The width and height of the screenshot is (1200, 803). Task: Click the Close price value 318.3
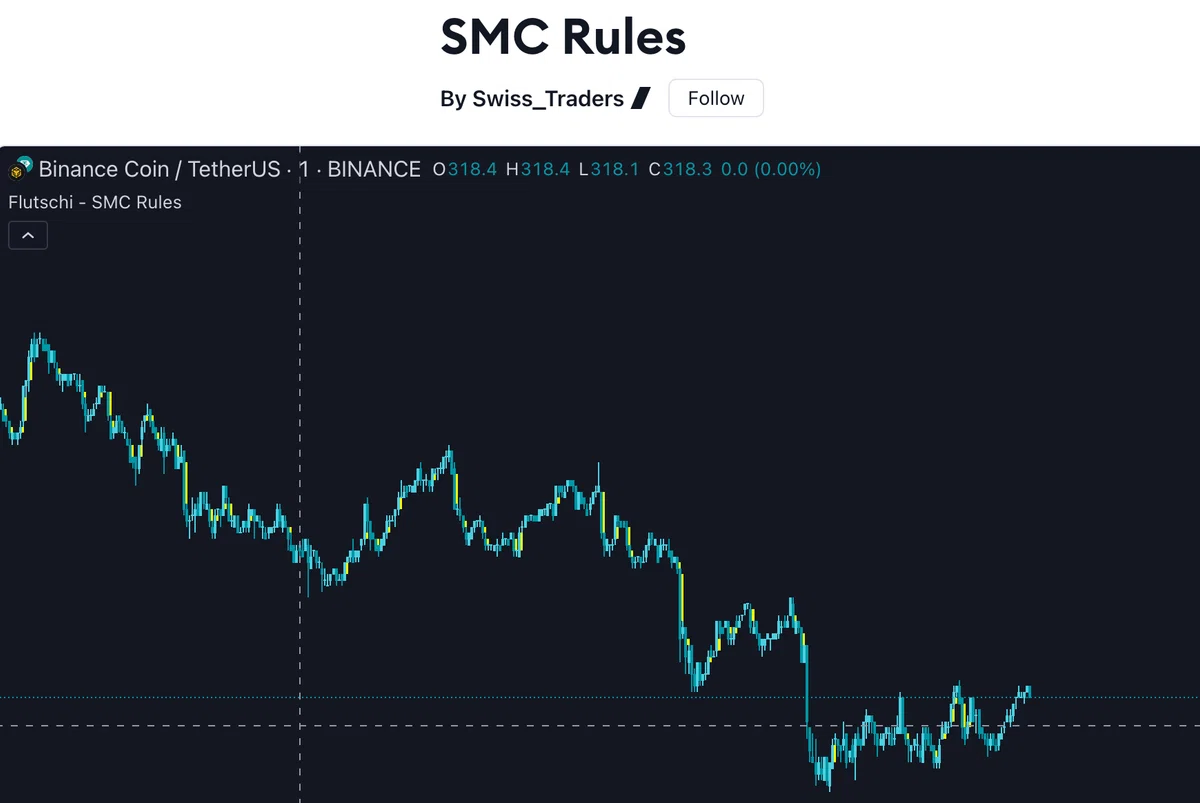click(x=688, y=169)
